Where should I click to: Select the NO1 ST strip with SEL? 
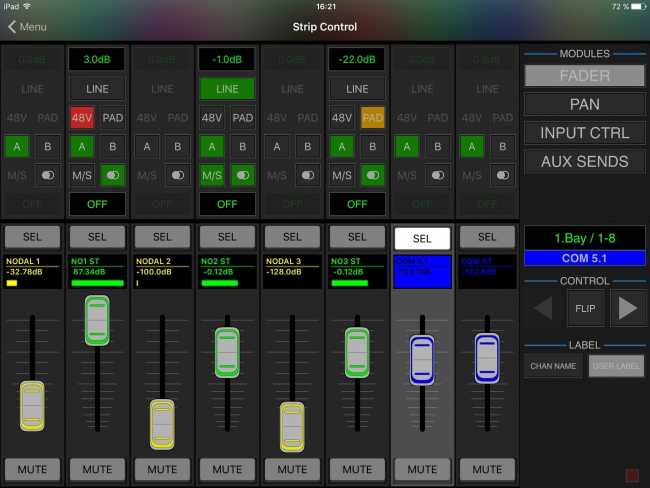click(97, 237)
